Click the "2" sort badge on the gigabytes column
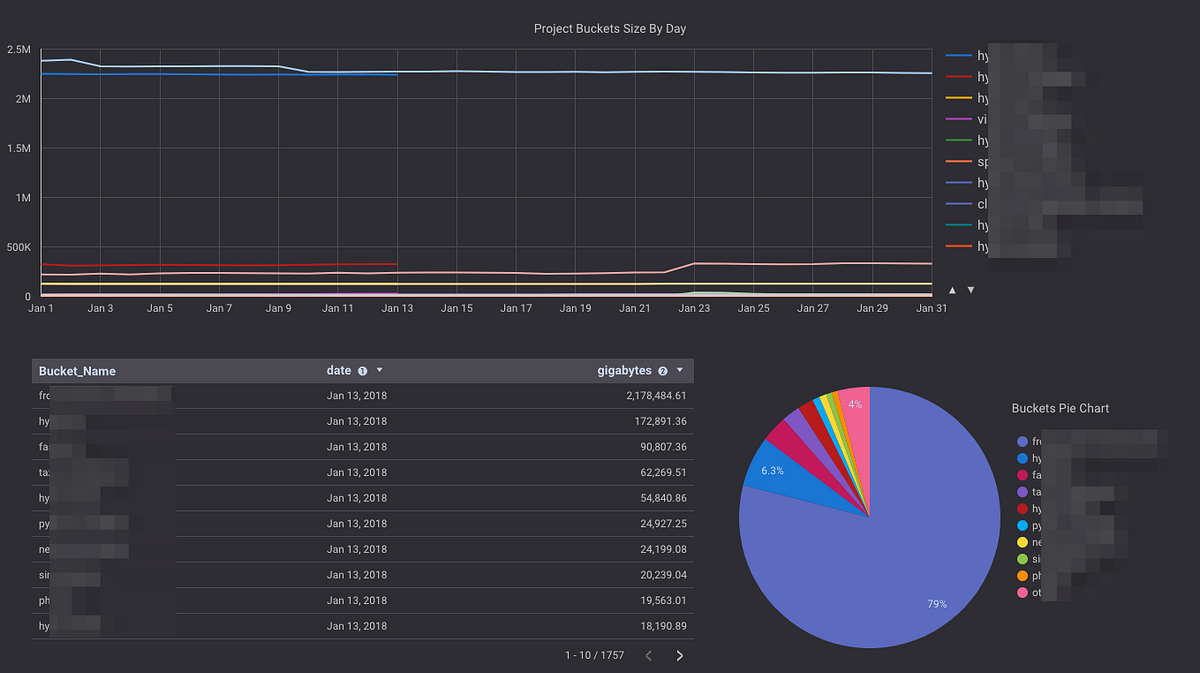Viewport: 1200px width, 673px height. pos(662,370)
